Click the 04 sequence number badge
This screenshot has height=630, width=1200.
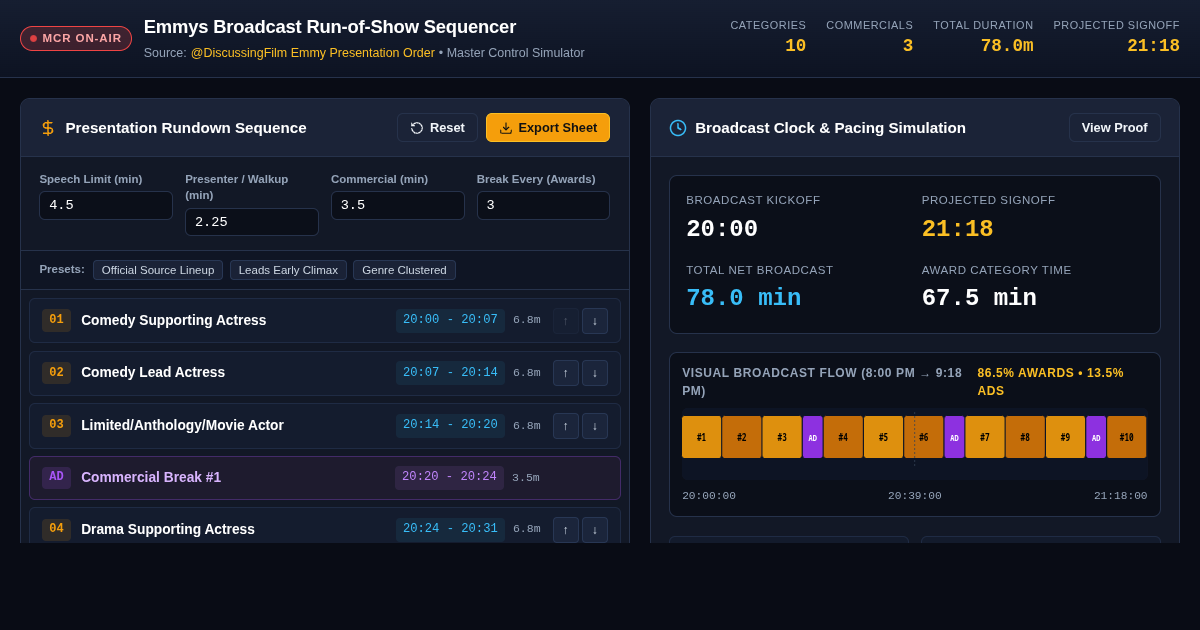(56, 529)
